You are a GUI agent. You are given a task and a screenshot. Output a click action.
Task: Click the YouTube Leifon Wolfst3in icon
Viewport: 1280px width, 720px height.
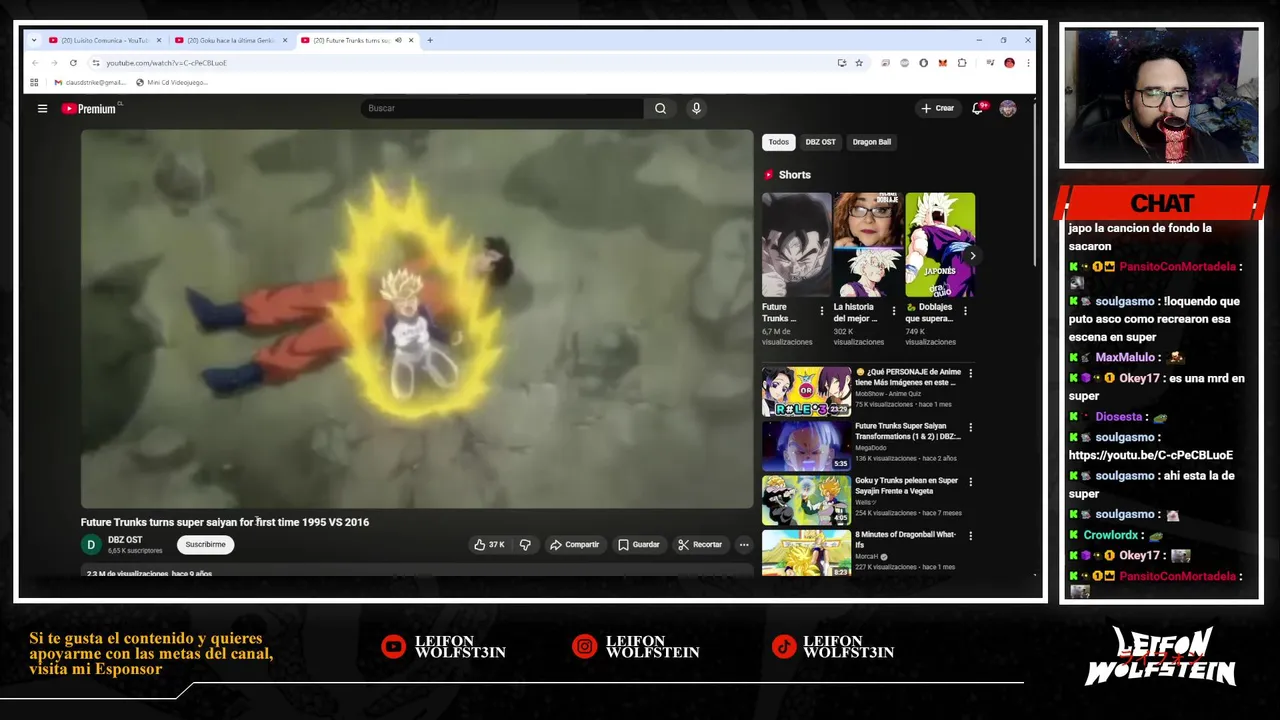tap(393, 647)
